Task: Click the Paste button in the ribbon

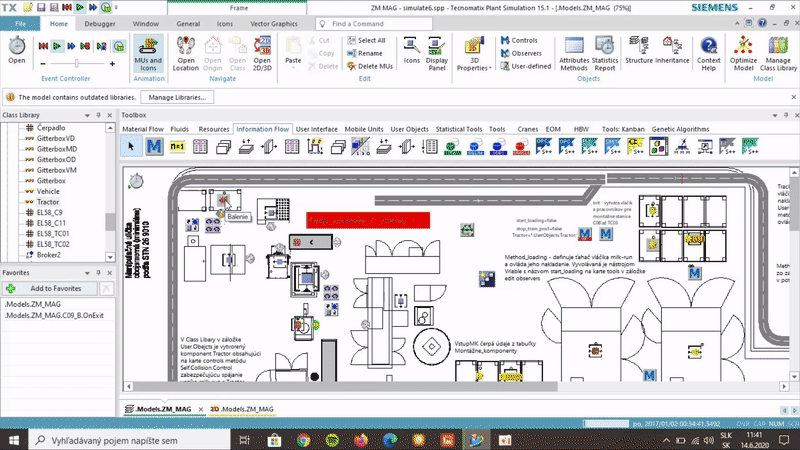Action: point(293,51)
